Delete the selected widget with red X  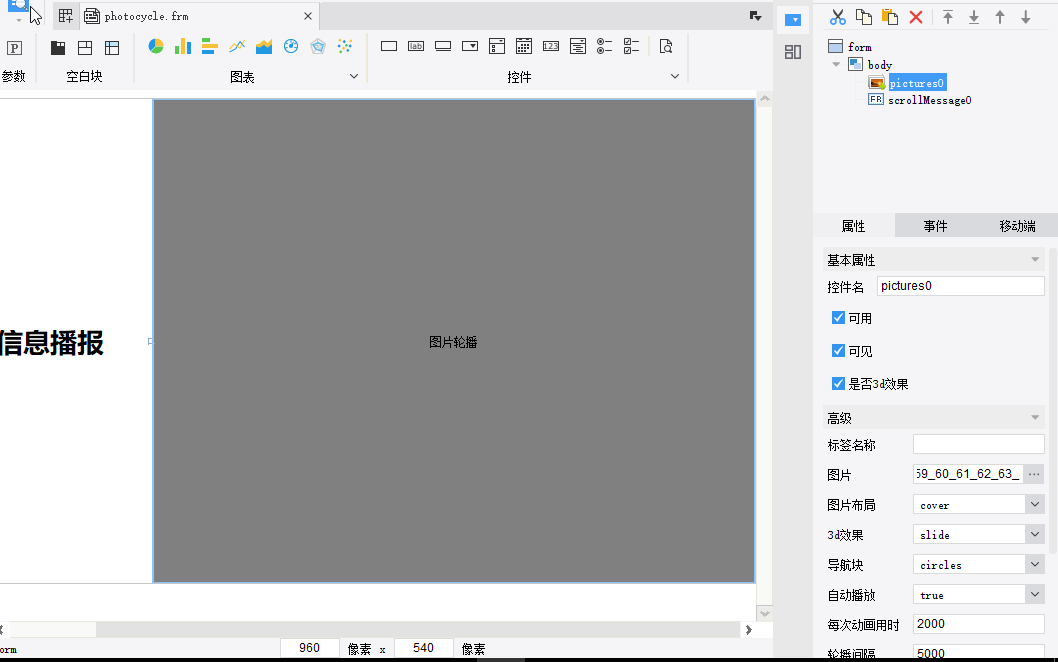tap(916, 17)
